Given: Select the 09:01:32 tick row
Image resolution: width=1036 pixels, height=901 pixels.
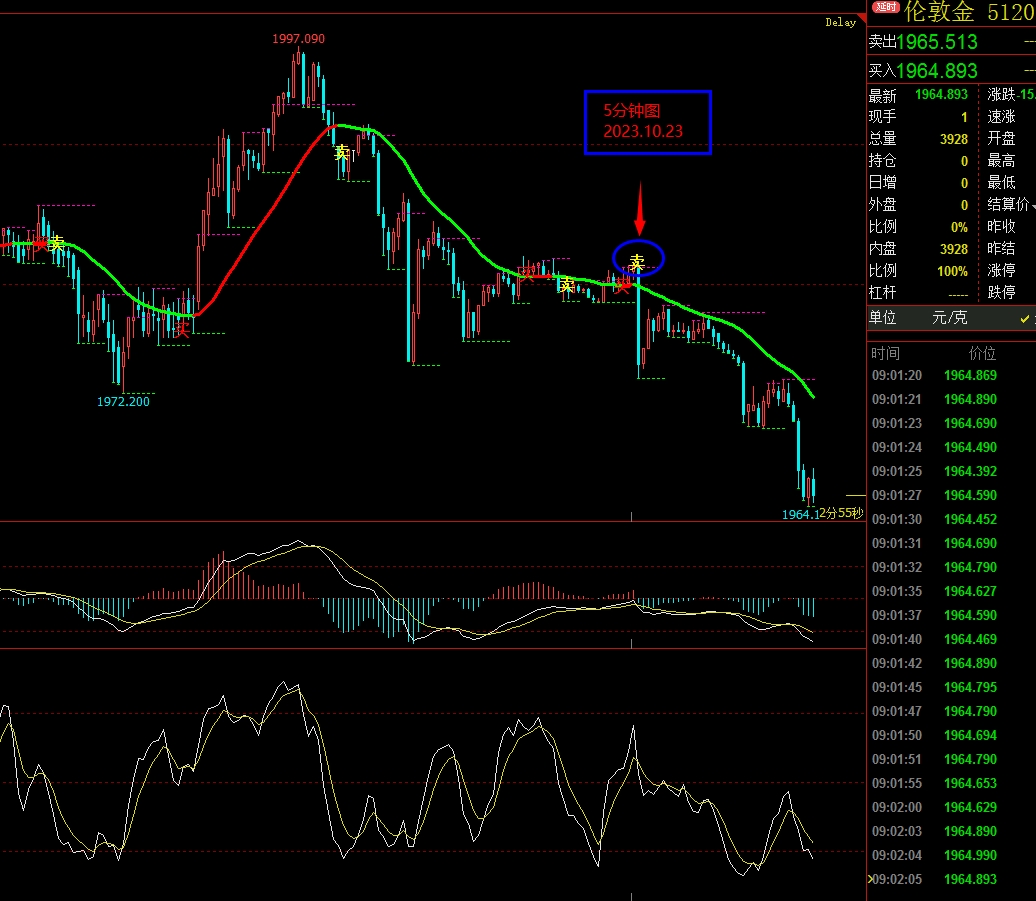Looking at the screenshot, I should tap(951, 567).
